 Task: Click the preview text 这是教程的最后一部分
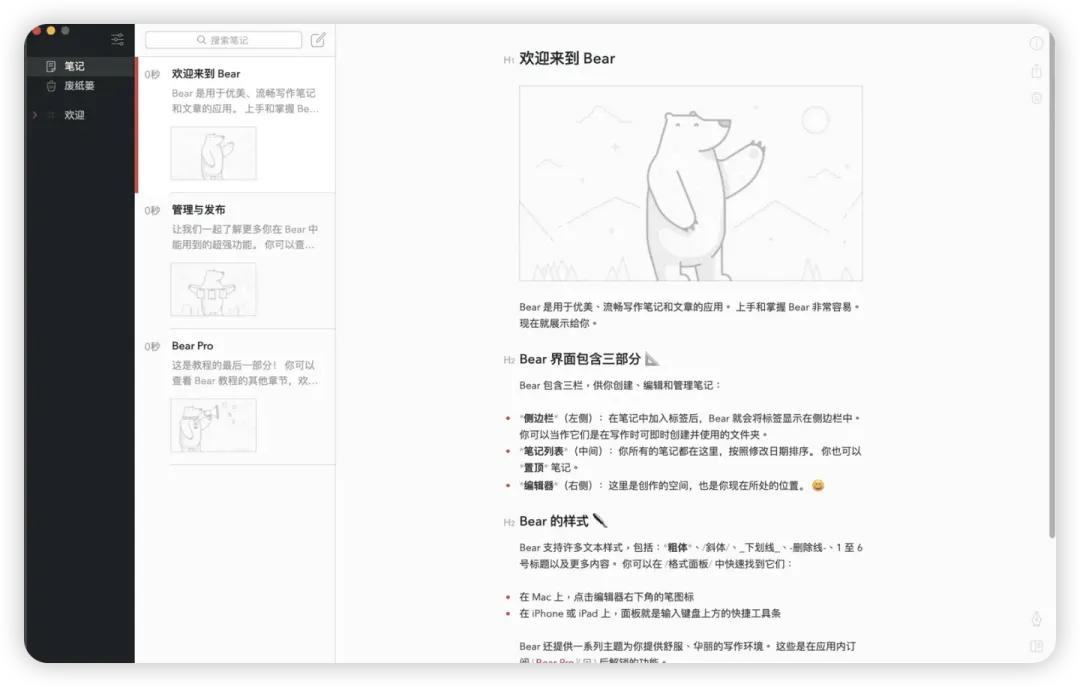[x=245, y=373]
